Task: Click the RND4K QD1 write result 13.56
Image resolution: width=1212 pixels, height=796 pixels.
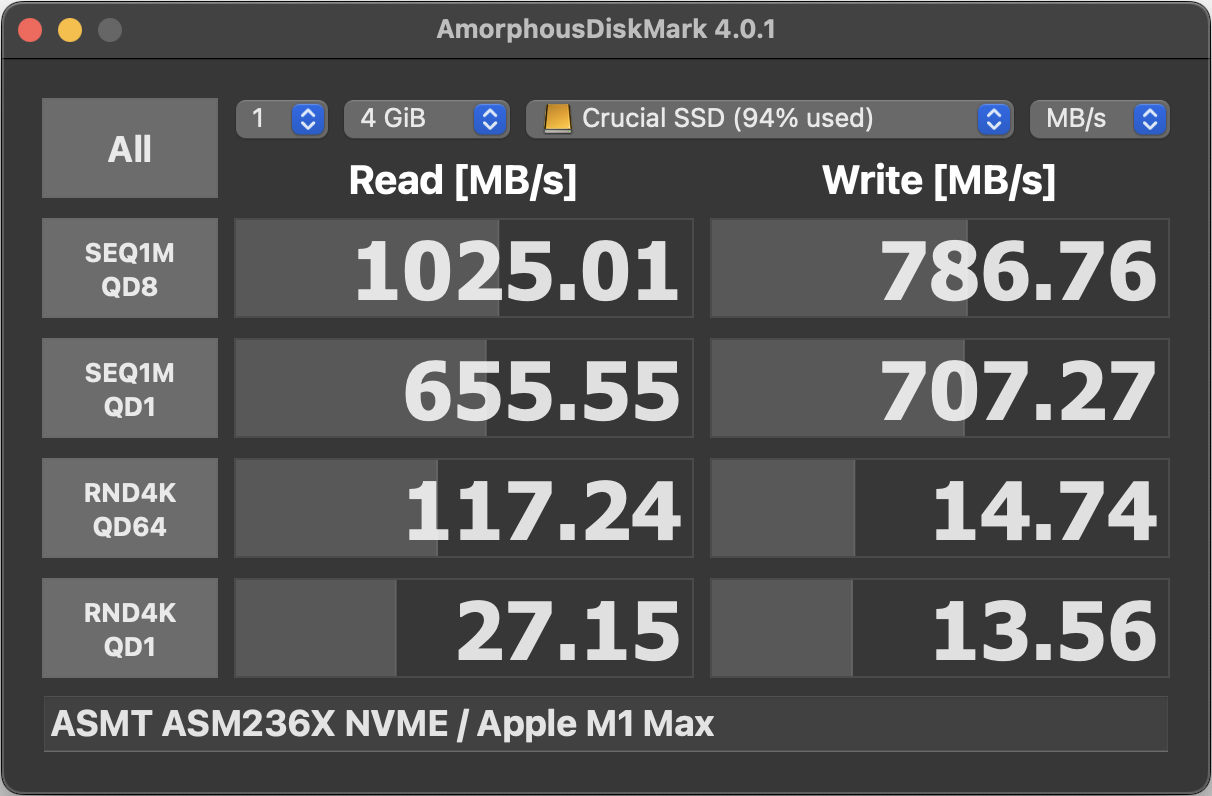Action: click(940, 628)
